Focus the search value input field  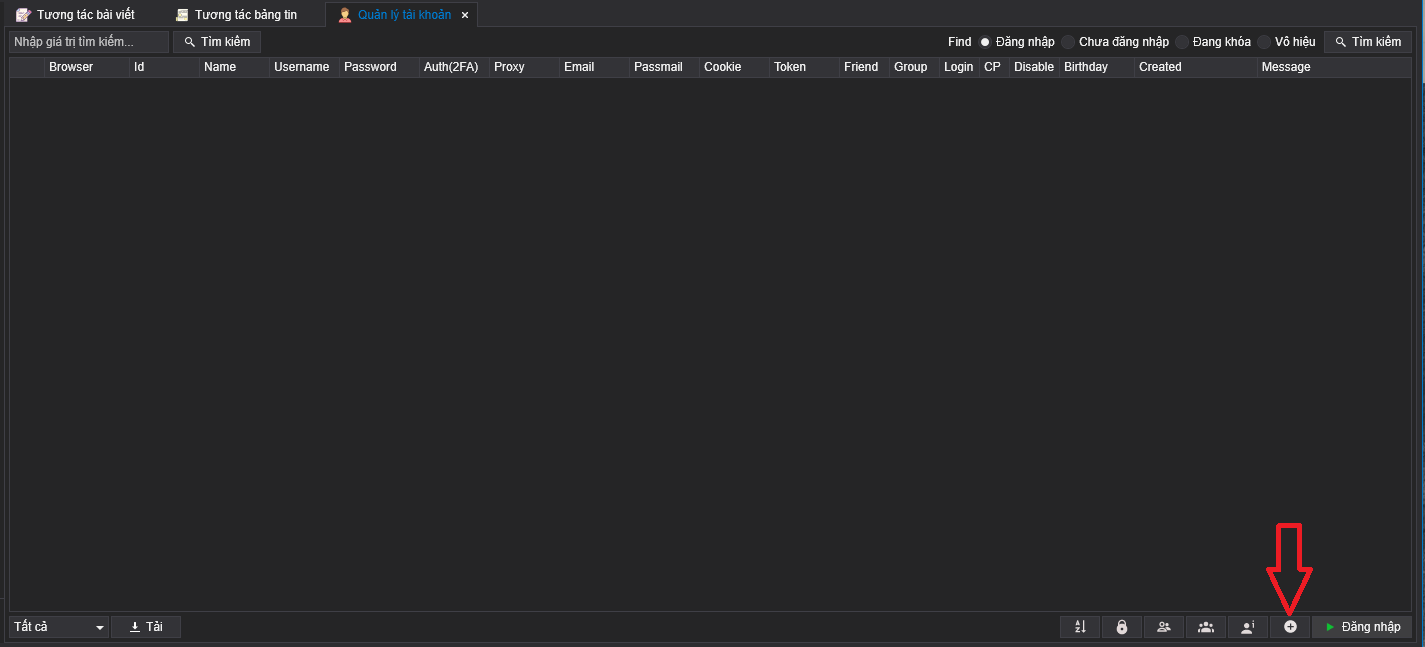pyautogui.click(x=88, y=42)
